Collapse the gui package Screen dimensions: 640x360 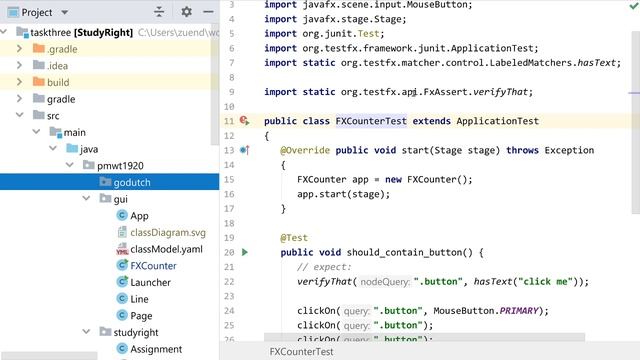86,199
